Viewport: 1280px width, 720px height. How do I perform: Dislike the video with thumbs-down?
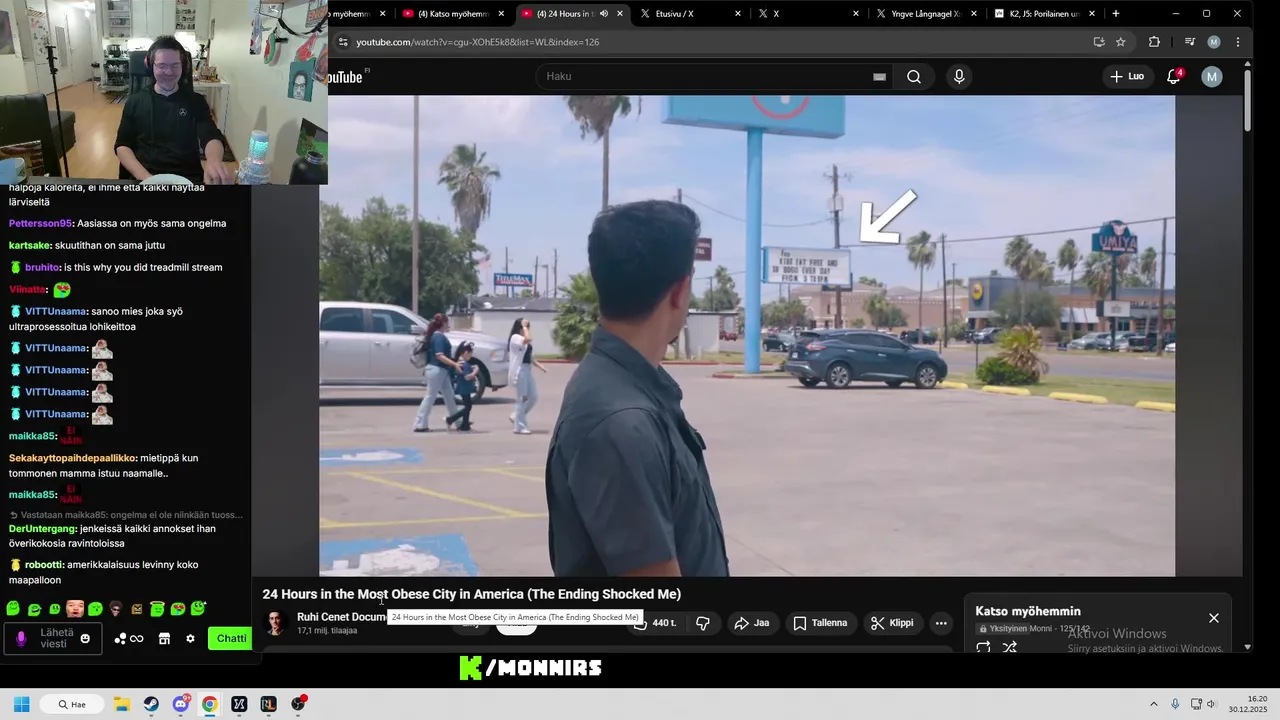[x=703, y=623]
